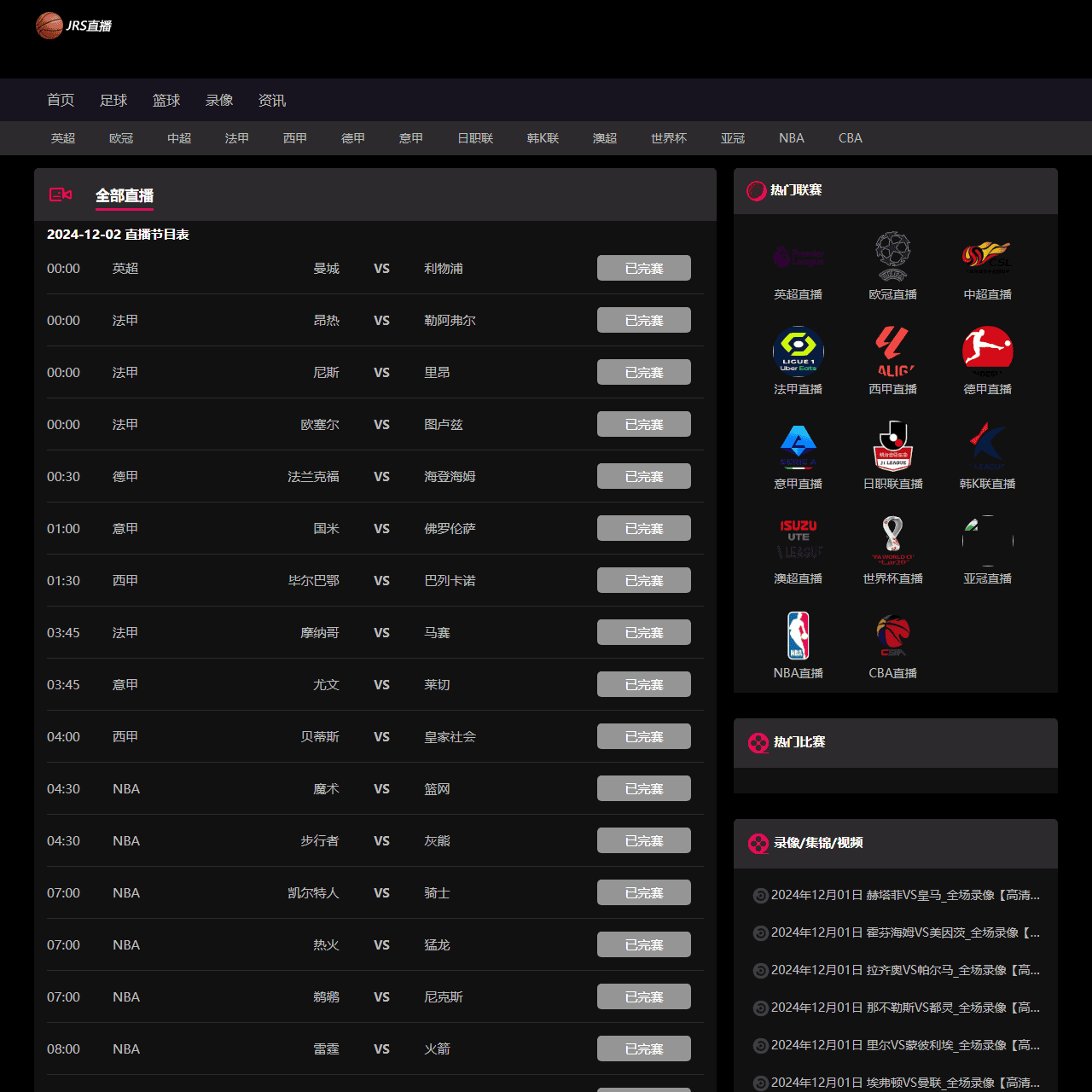
Task: Open 资讯 in main navigation
Action: (x=272, y=101)
